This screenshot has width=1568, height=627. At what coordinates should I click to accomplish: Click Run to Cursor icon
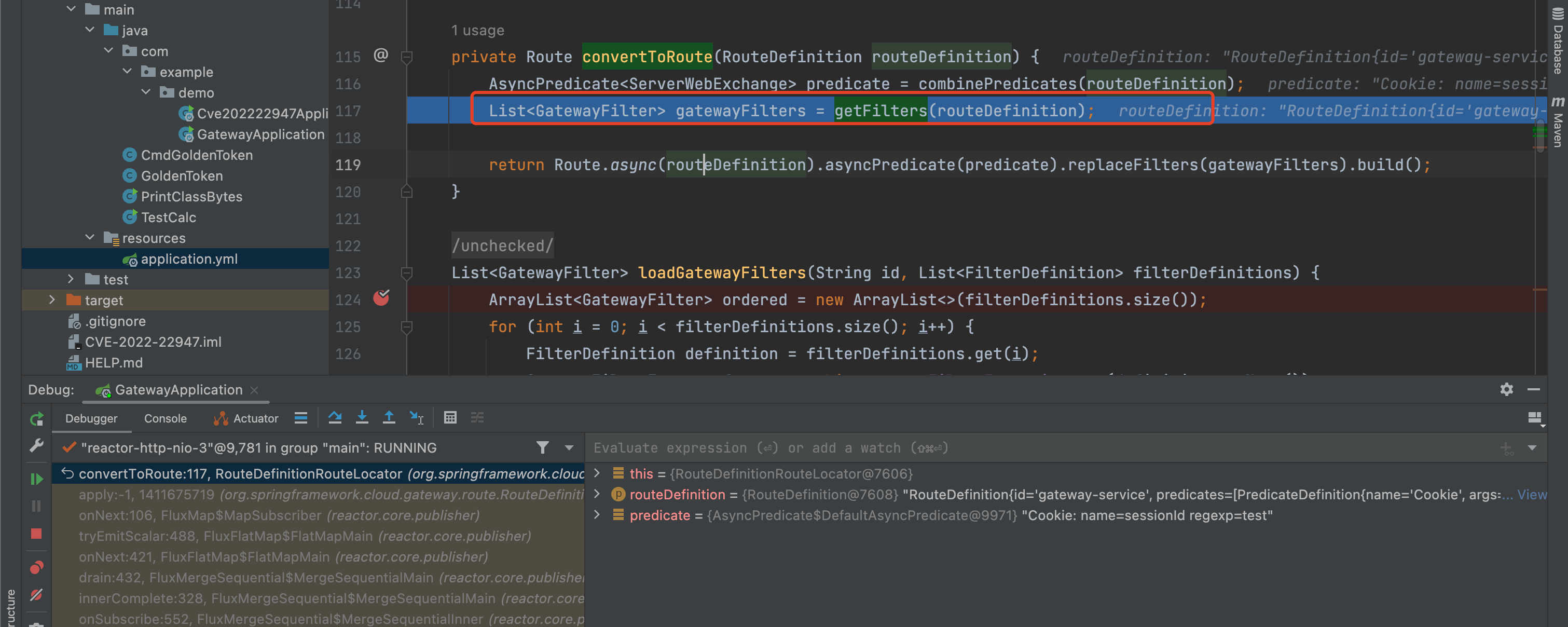[416, 418]
